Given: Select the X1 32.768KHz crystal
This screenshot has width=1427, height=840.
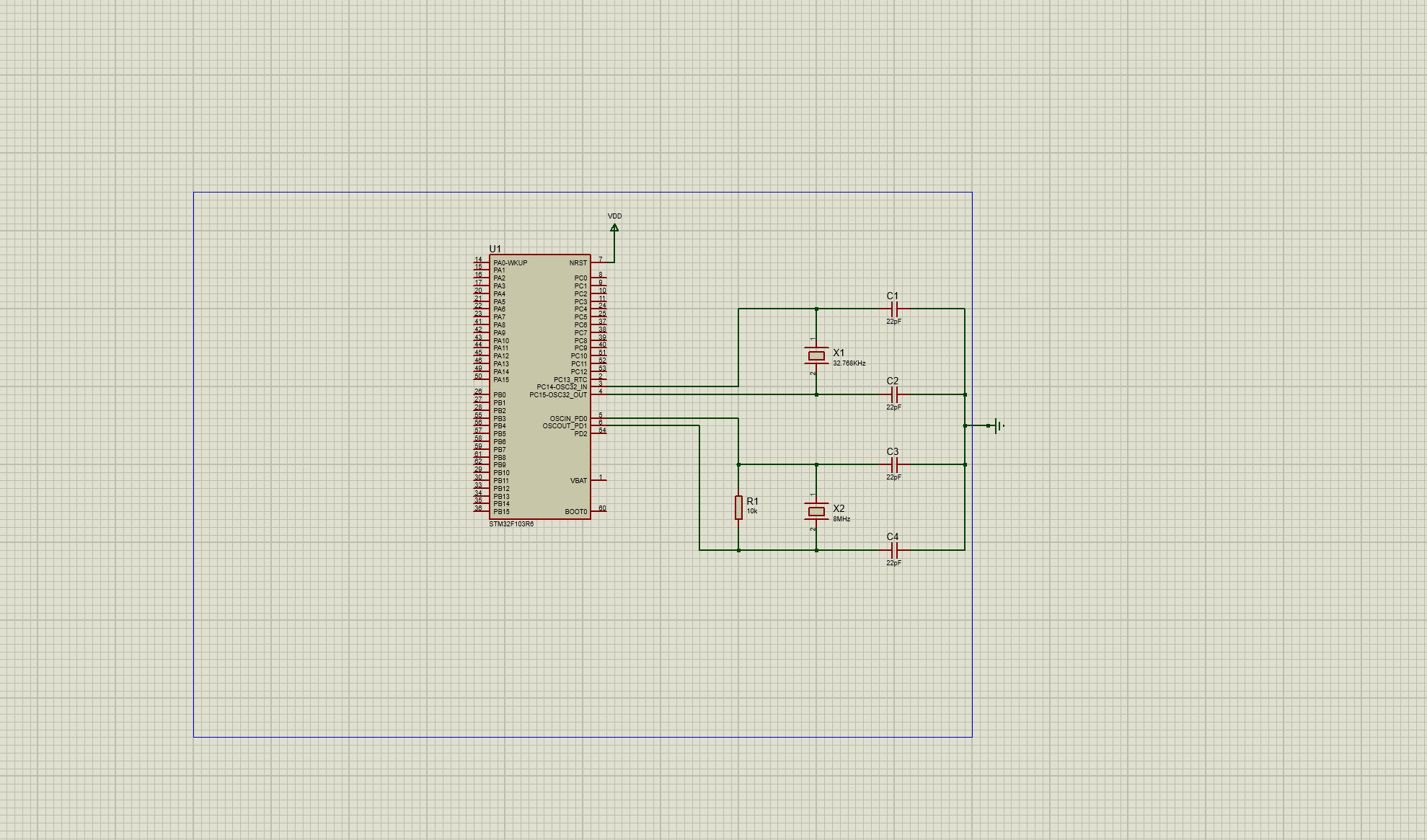Looking at the screenshot, I should coord(816,355).
